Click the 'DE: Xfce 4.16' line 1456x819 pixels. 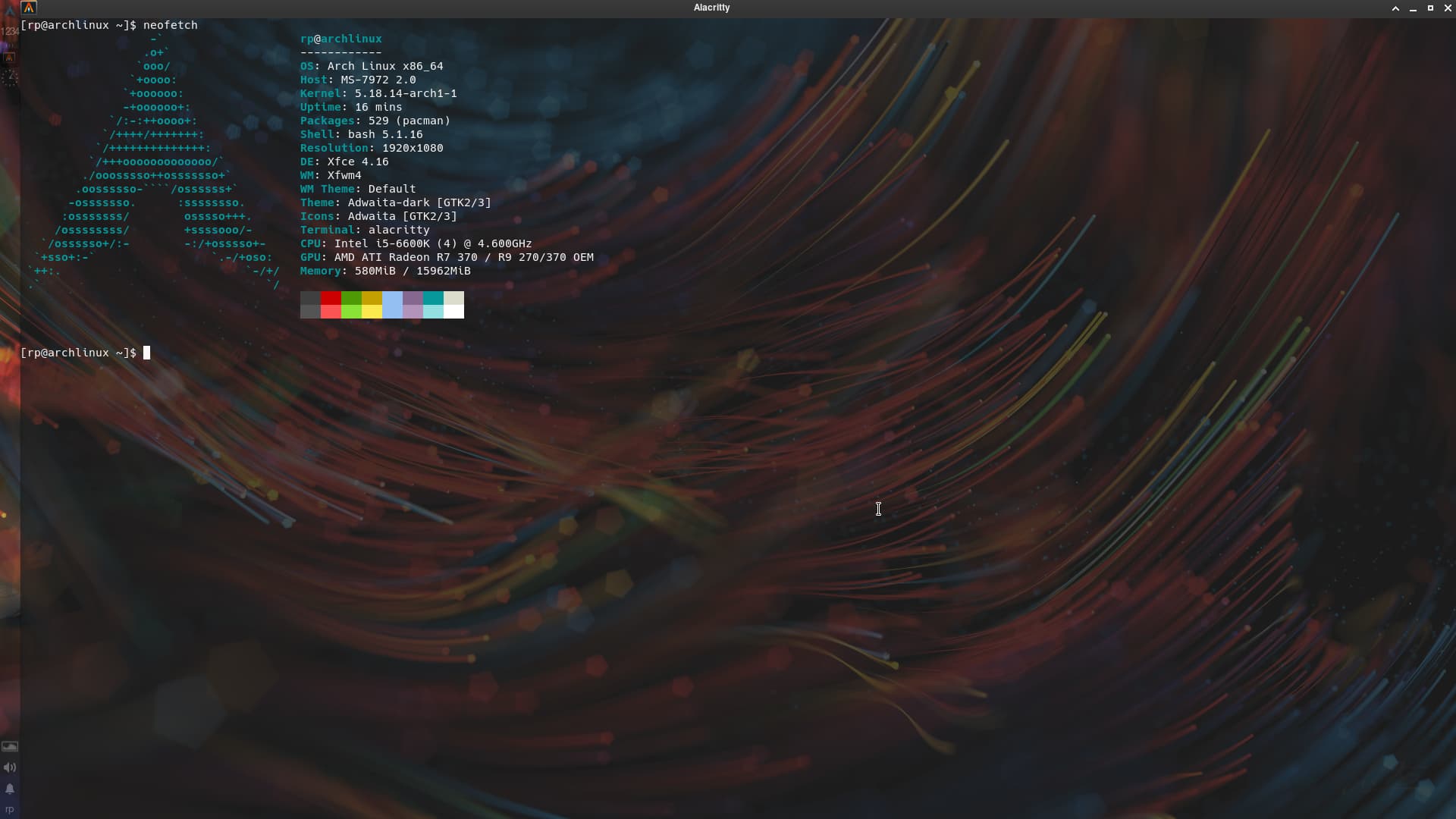tap(344, 162)
